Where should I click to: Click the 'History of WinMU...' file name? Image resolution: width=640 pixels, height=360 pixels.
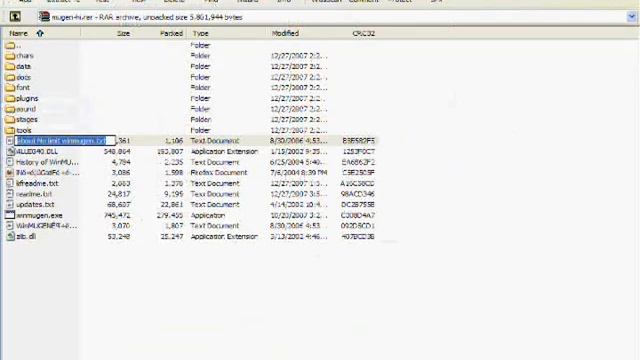click(47, 162)
